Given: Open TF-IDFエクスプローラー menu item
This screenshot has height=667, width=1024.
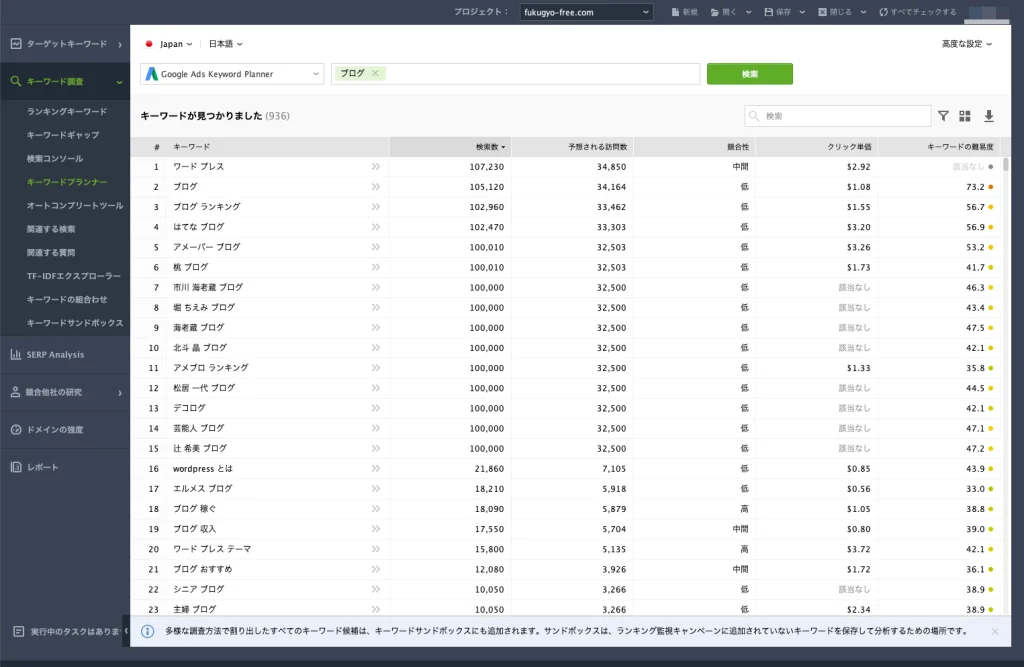Looking at the screenshot, I should pos(73,276).
